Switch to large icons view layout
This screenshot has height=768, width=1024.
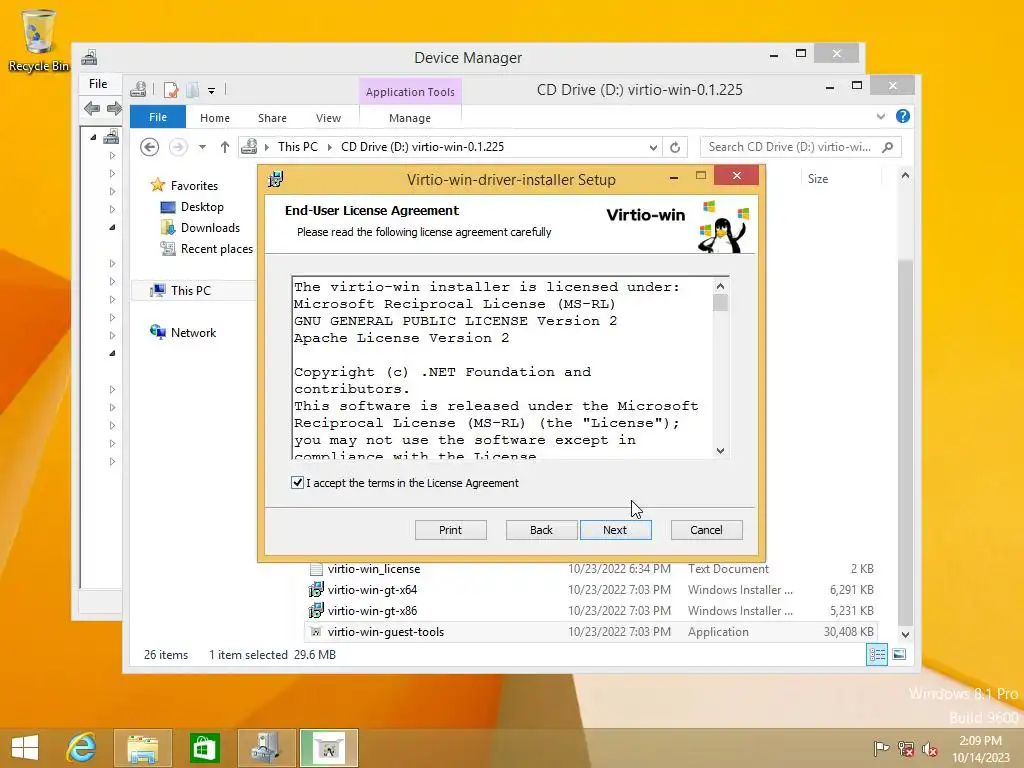pyautogui.click(x=899, y=654)
